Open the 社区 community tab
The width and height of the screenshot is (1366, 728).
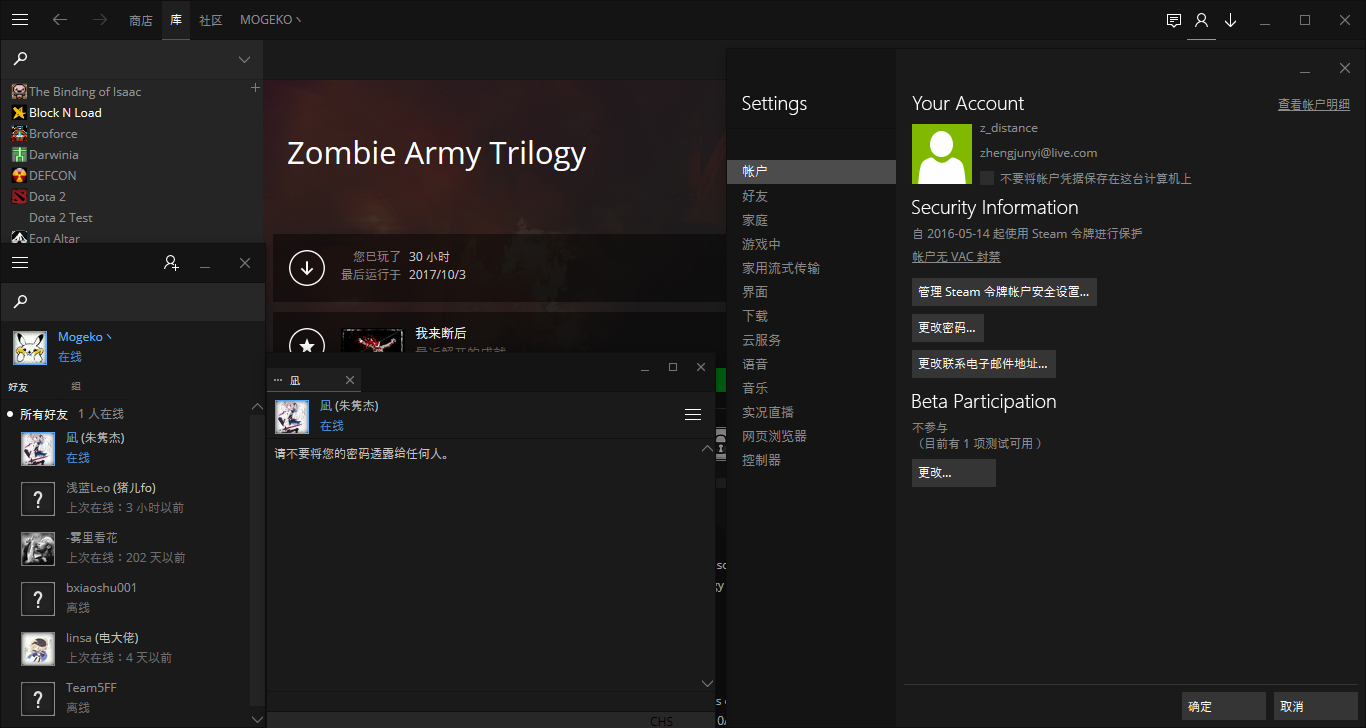(211, 20)
